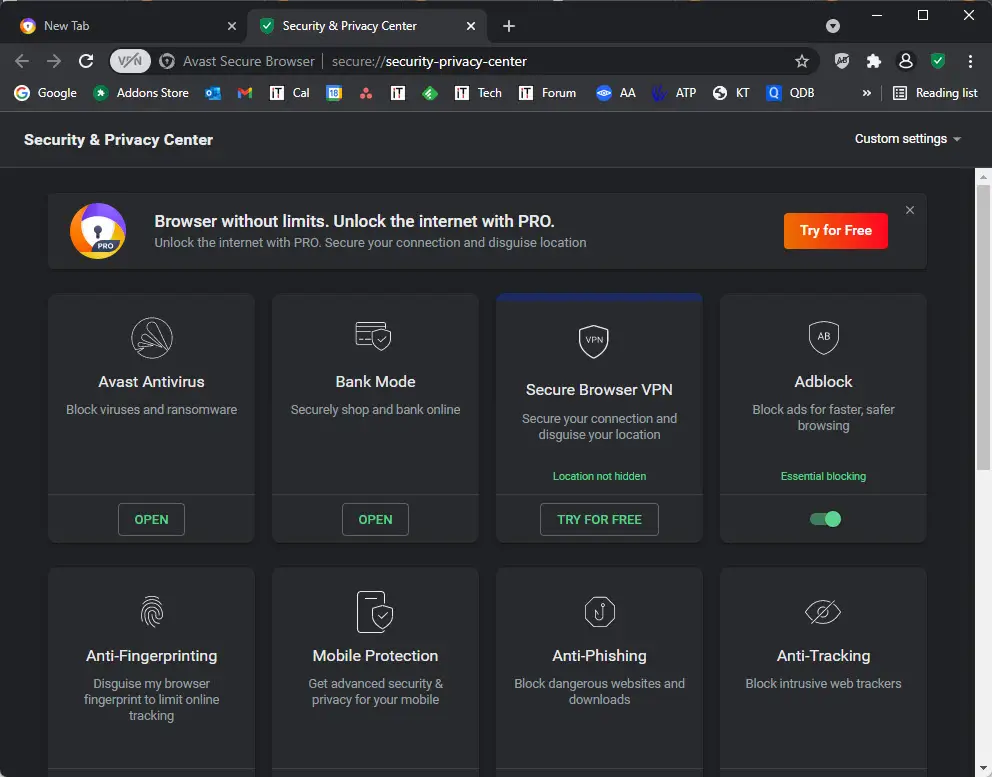
Task: Open the AA bookmark
Action: [x=616, y=93]
